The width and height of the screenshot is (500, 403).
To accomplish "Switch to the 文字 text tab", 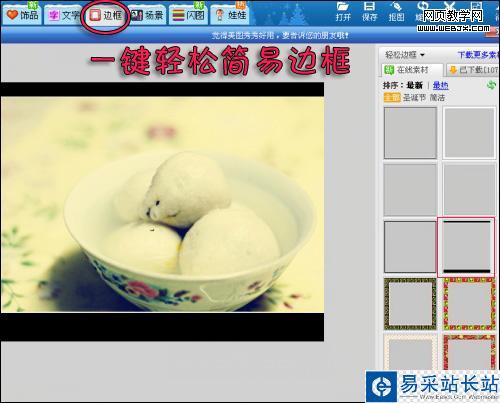I will point(63,15).
